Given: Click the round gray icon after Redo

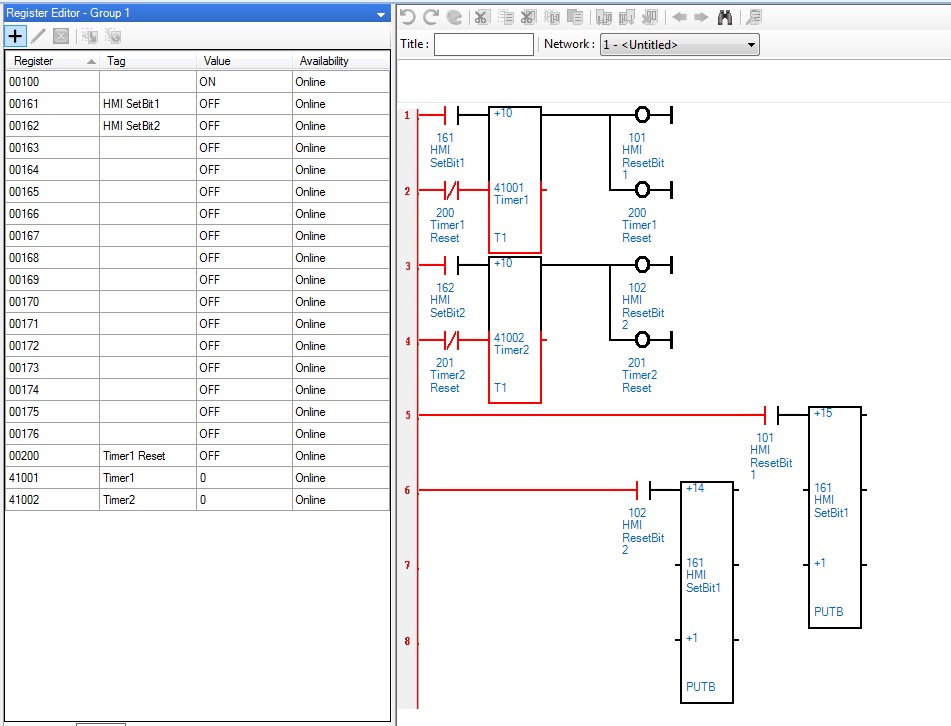Looking at the screenshot, I should point(454,17).
